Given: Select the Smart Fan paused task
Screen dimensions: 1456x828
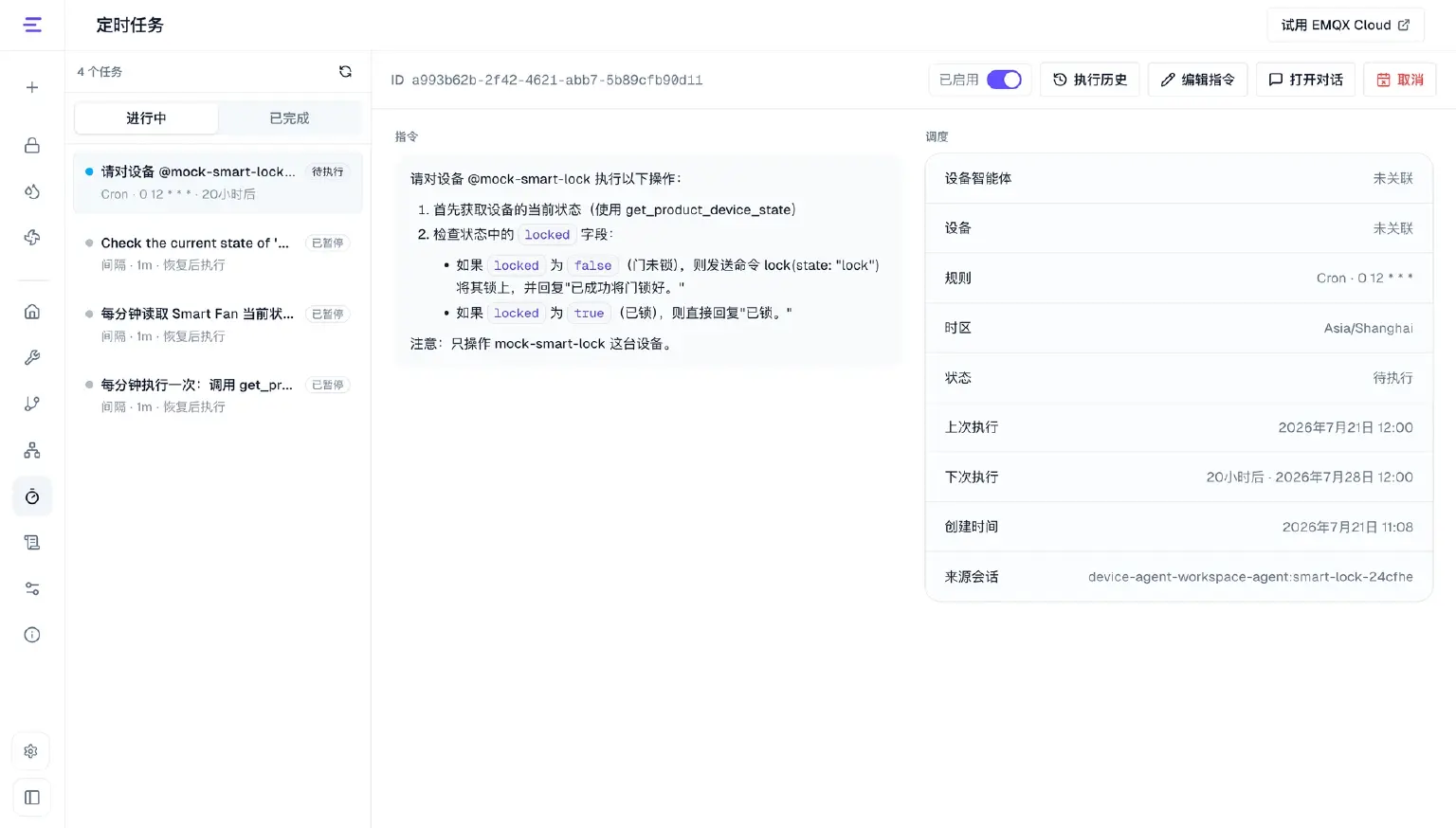Looking at the screenshot, I should click(218, 324).
